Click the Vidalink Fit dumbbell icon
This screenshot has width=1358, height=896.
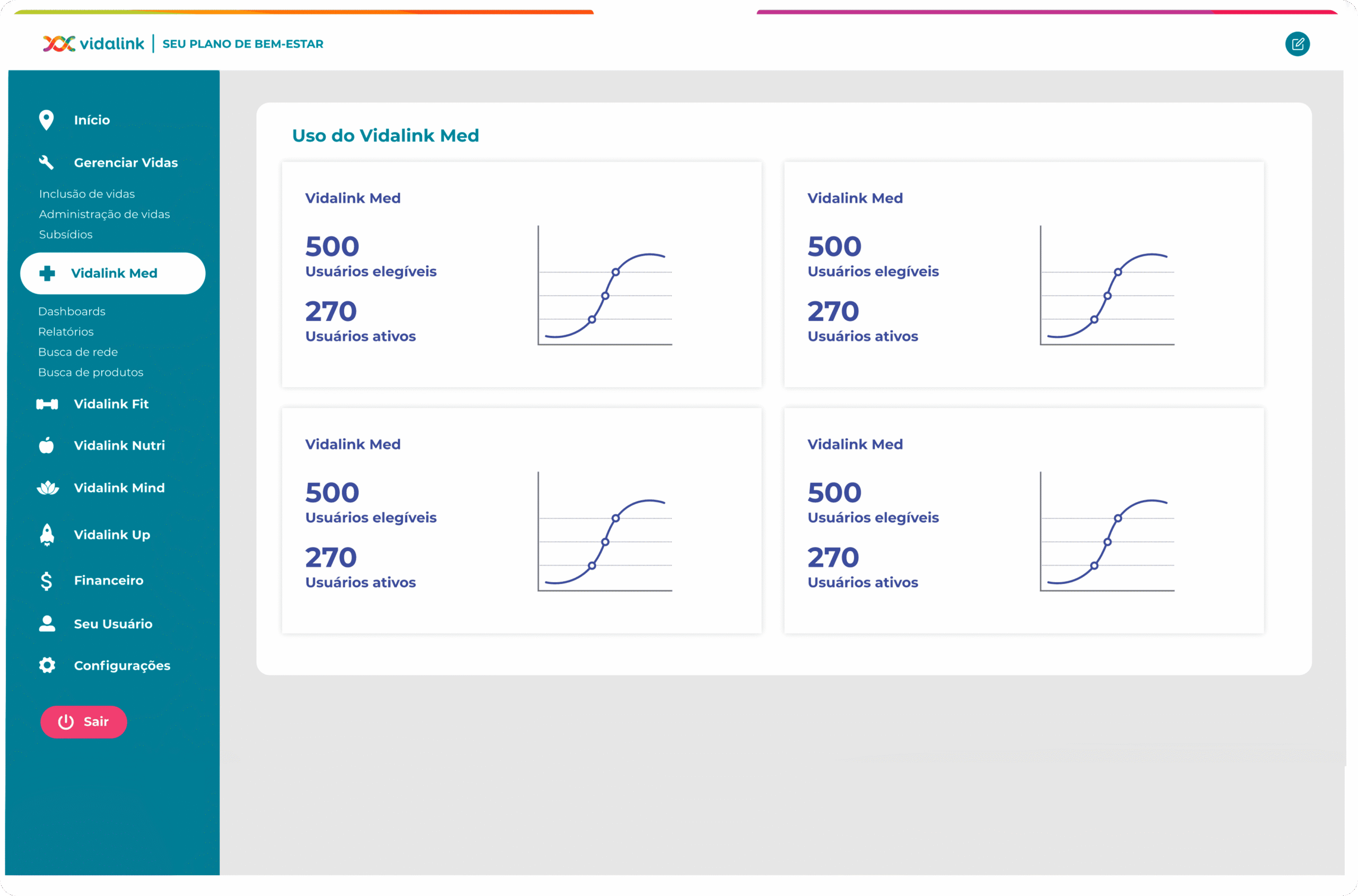coord(47,405)
